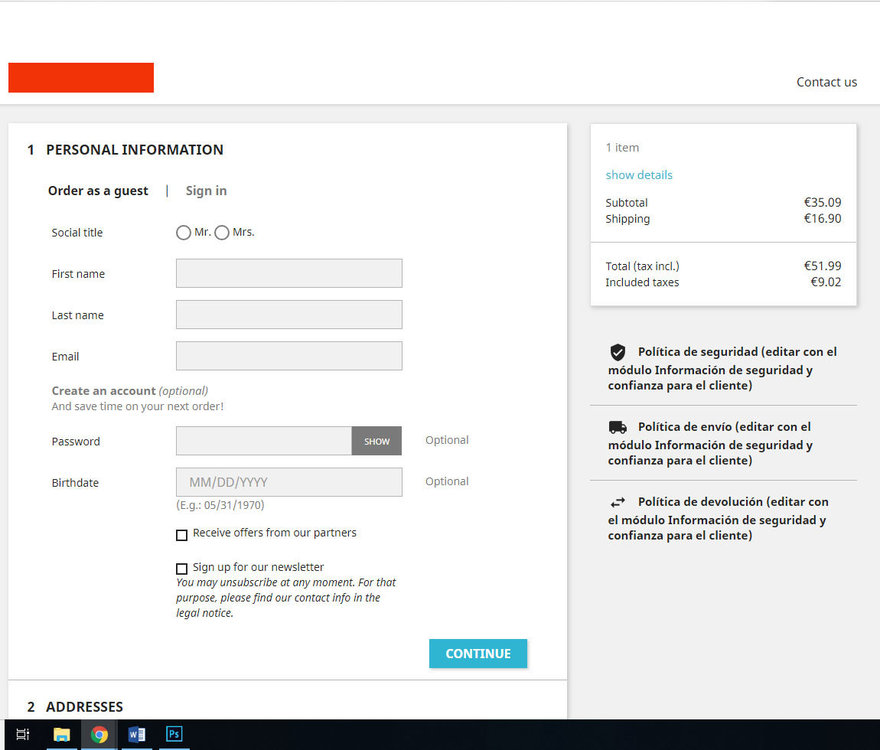Viewport: 880px width, 750px height.
Task: Collapse the Personal Information section
Action: (134, 149)
